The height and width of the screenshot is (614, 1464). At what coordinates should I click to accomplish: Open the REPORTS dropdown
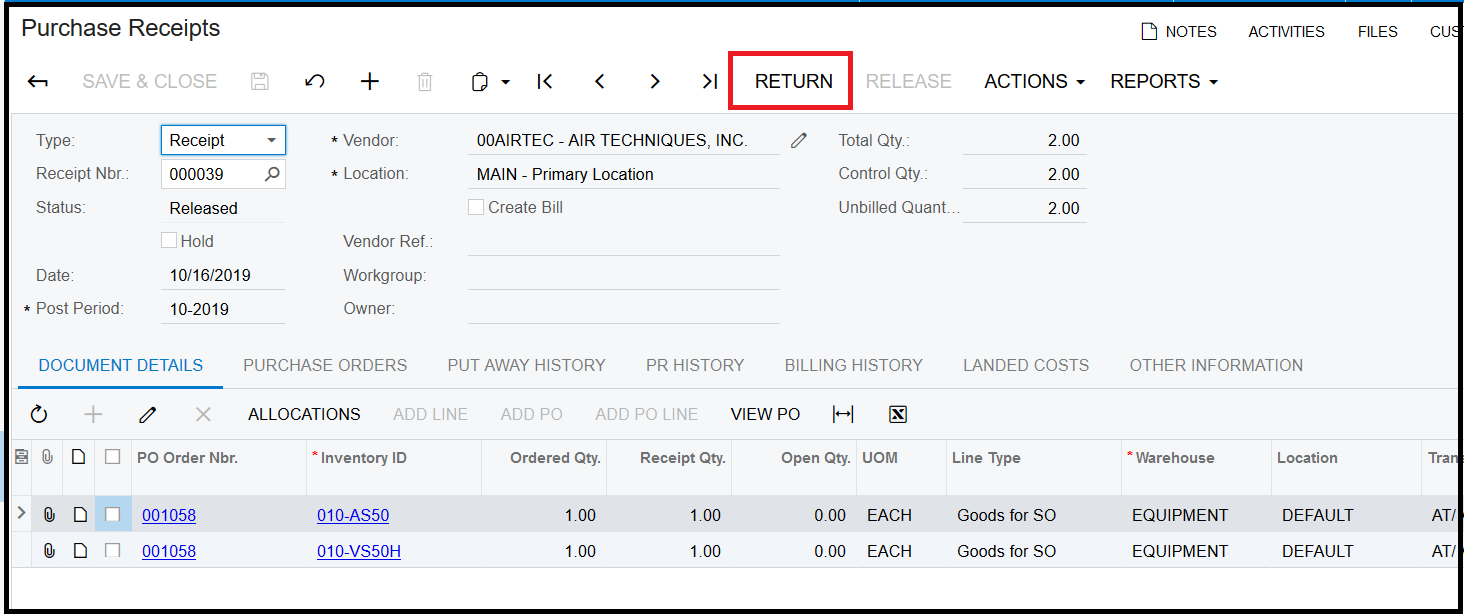(x=1163, y=81)
